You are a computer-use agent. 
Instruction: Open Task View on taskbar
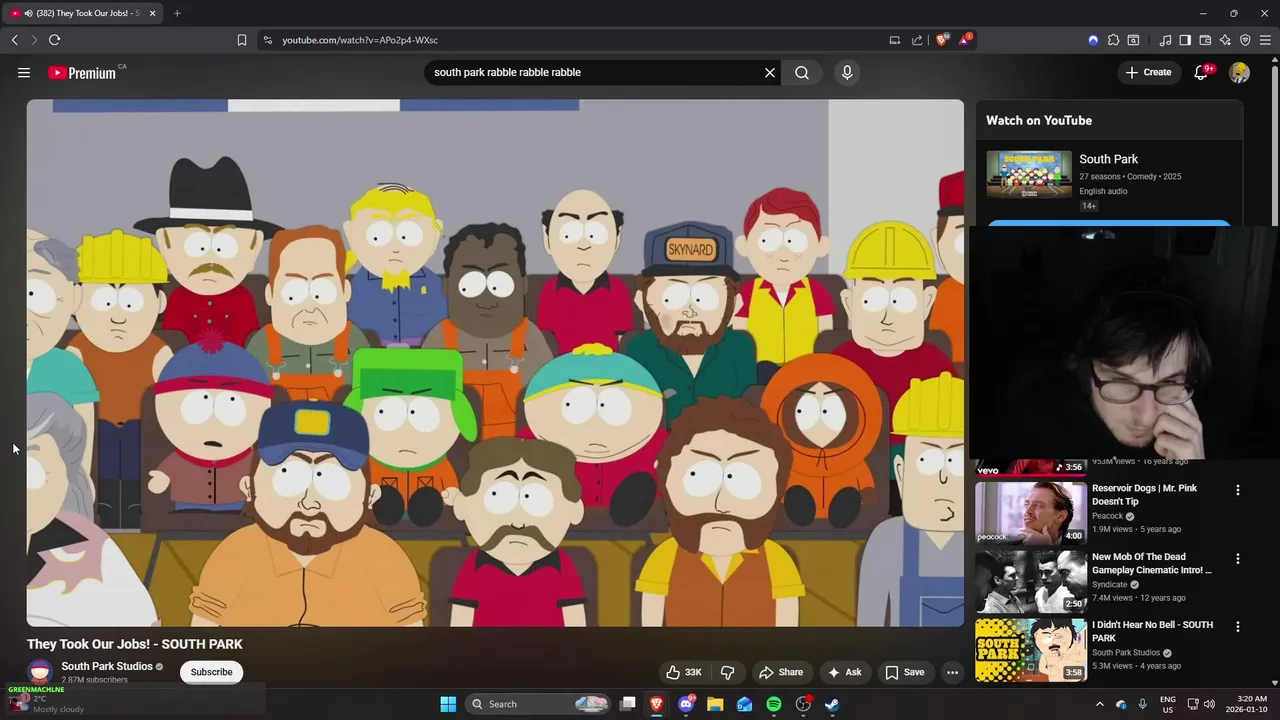click(628, 704)
